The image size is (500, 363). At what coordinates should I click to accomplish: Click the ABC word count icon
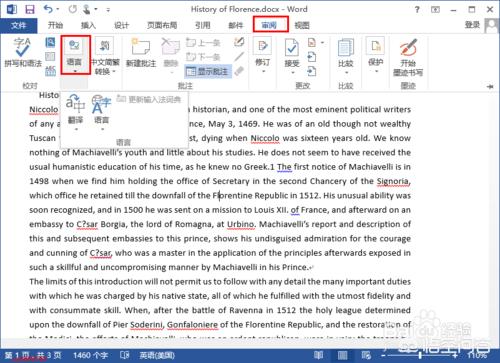(50, 70)
